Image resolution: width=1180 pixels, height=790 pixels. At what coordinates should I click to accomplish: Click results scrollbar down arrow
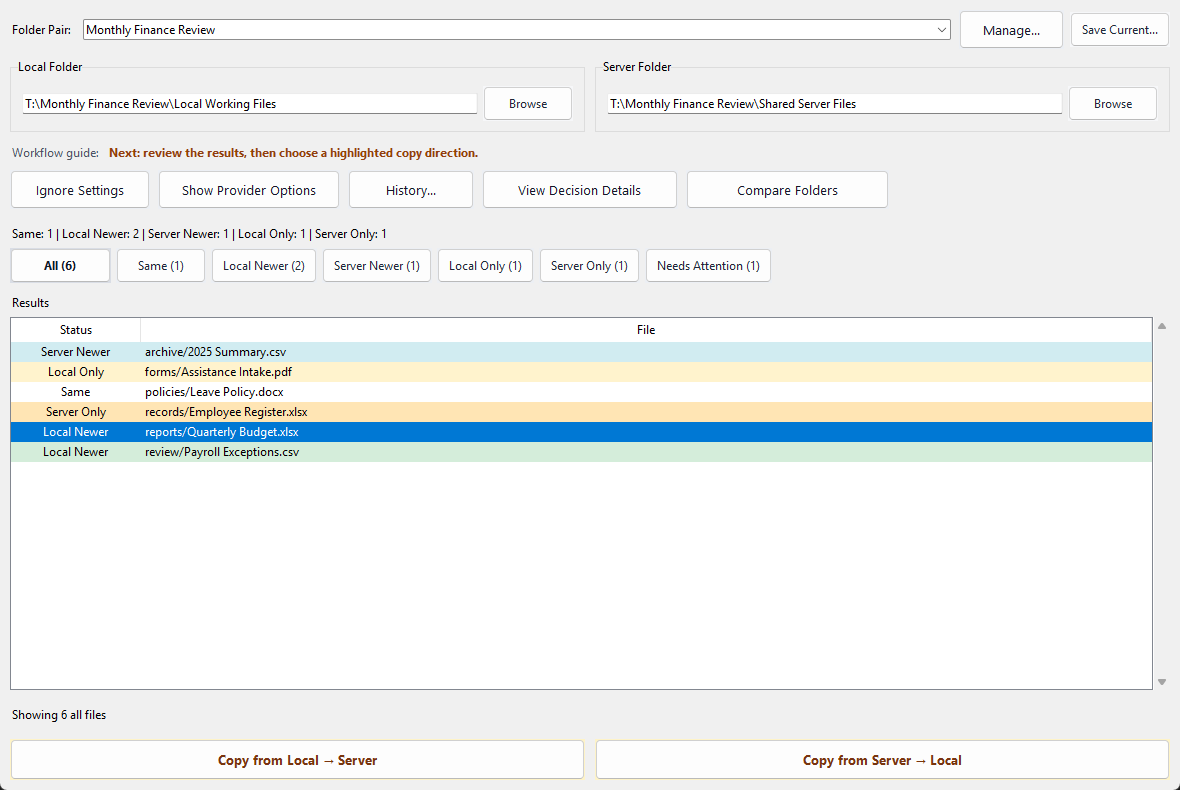[1162, 682]
